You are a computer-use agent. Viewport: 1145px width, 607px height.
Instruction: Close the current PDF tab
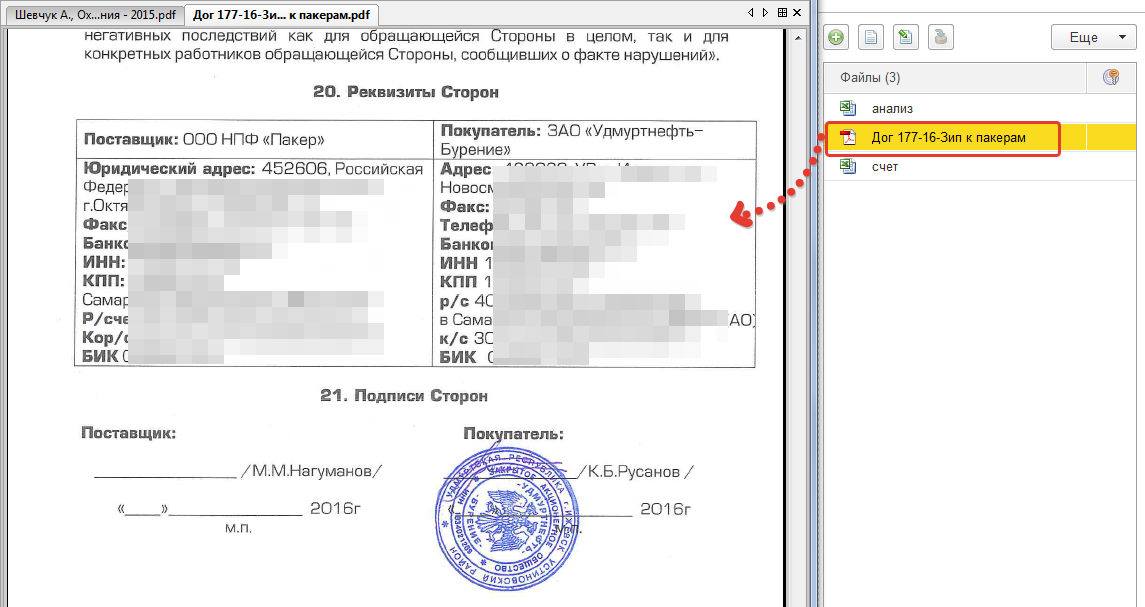tap(797, 12)
